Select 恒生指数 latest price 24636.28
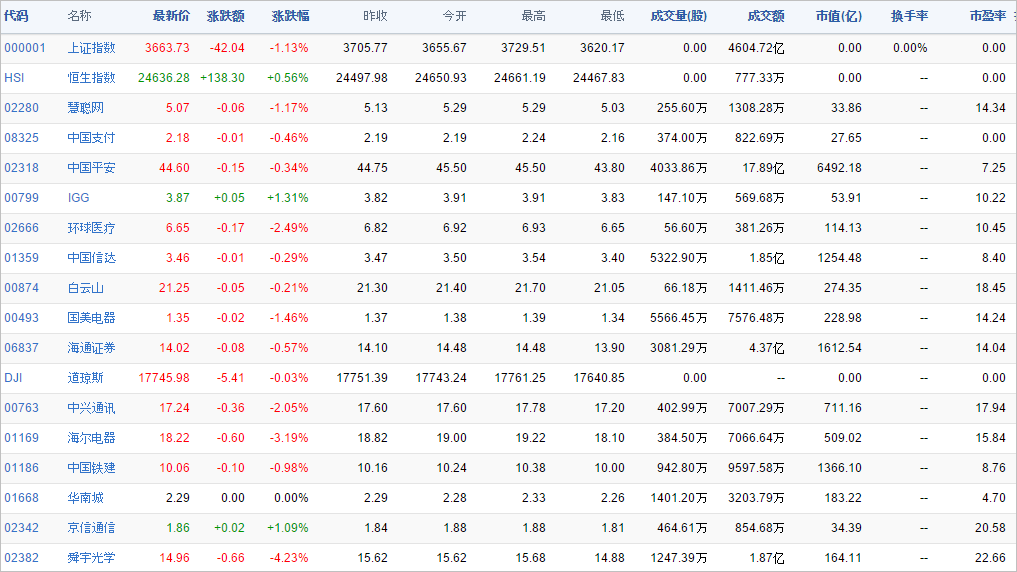The image size is (1017, 572). 164,78
